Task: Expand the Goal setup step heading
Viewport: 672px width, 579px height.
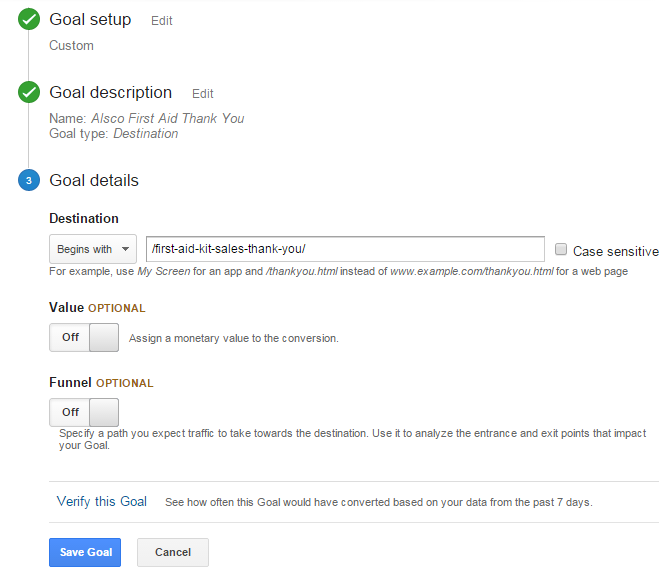Action: click(90, 19)
